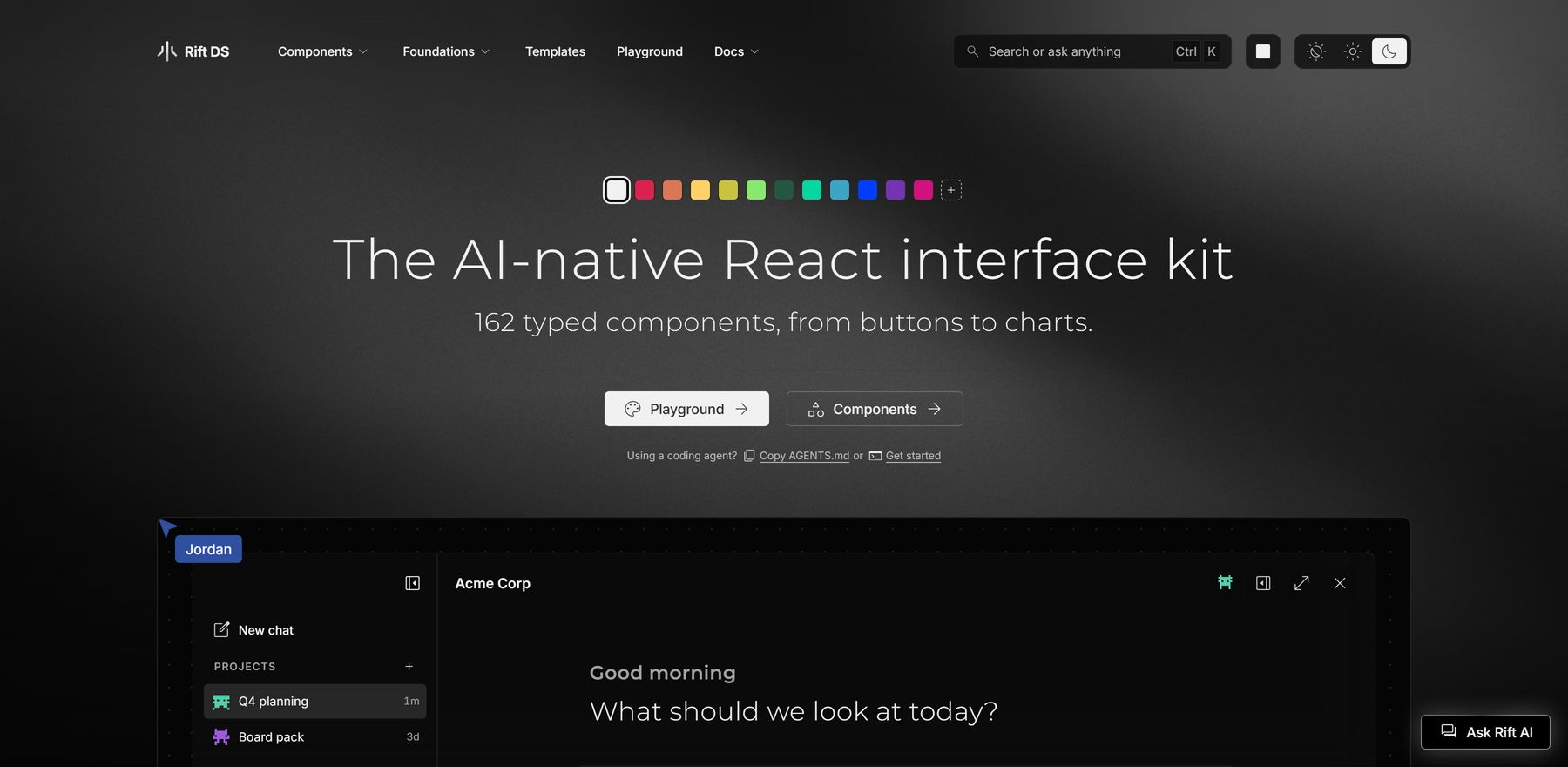1568x767 pixels.
Task: Select the yellow accent swatch
Action: (700, 190)
